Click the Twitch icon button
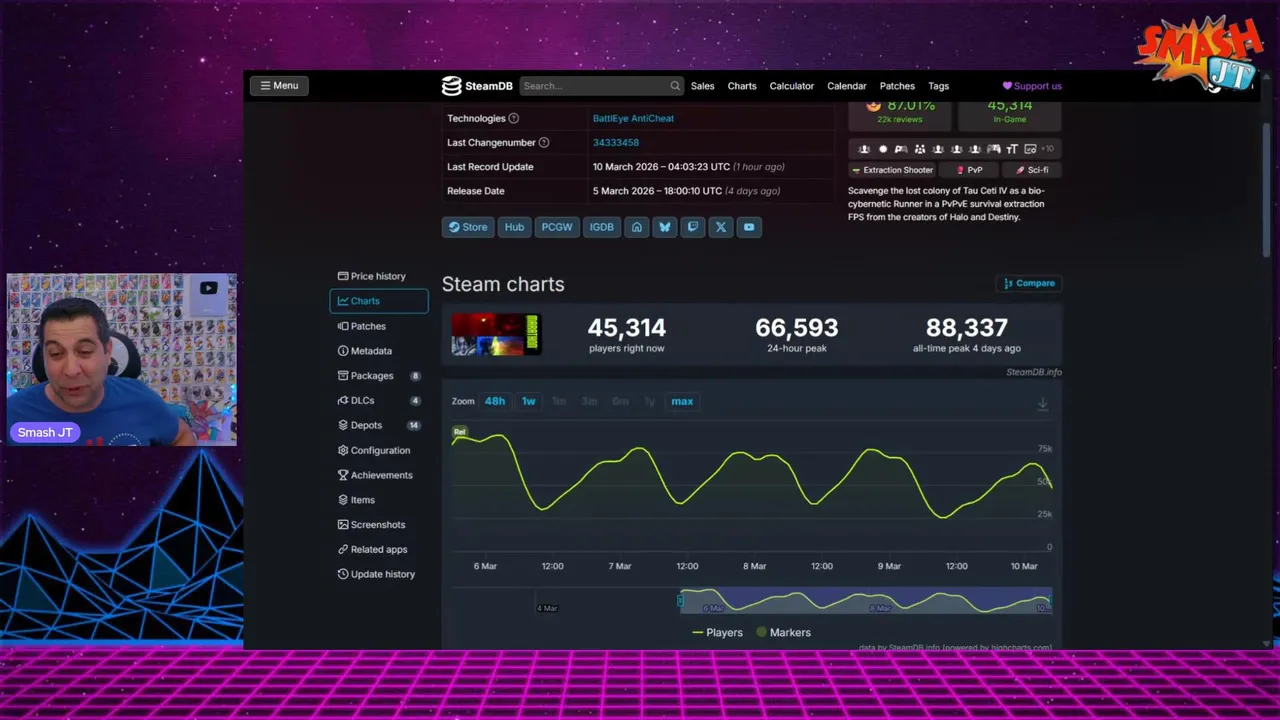 692,227
